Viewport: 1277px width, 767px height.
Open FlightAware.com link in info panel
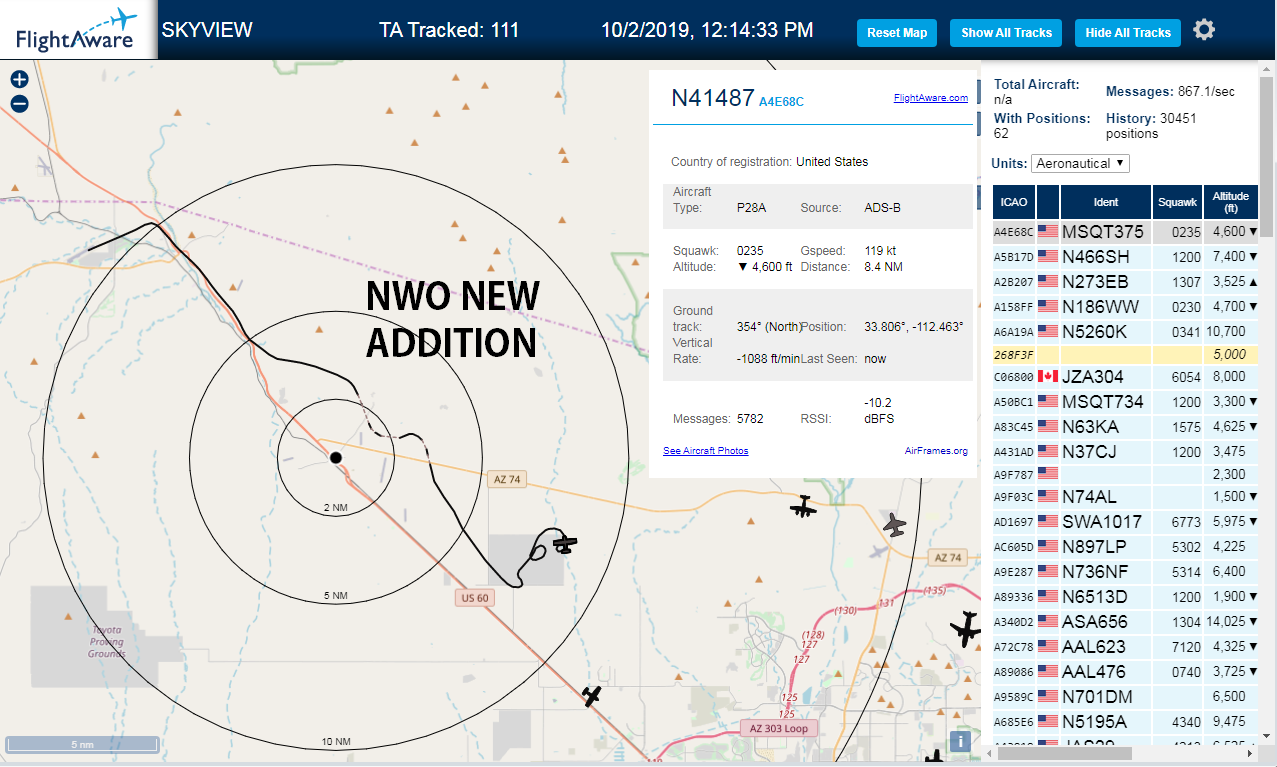930,98
